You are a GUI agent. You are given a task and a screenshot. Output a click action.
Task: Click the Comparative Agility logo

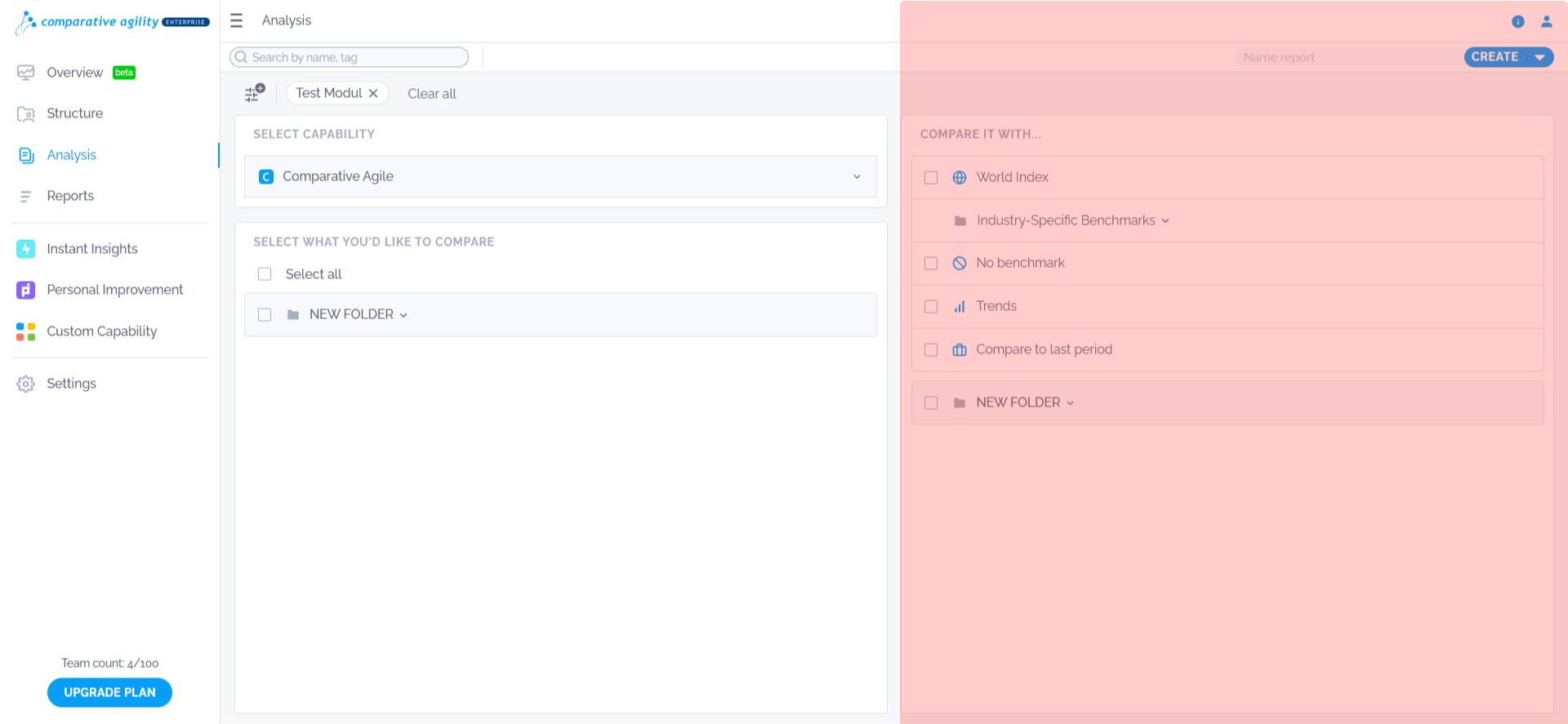pyautogui.click(x=113, y=22)
